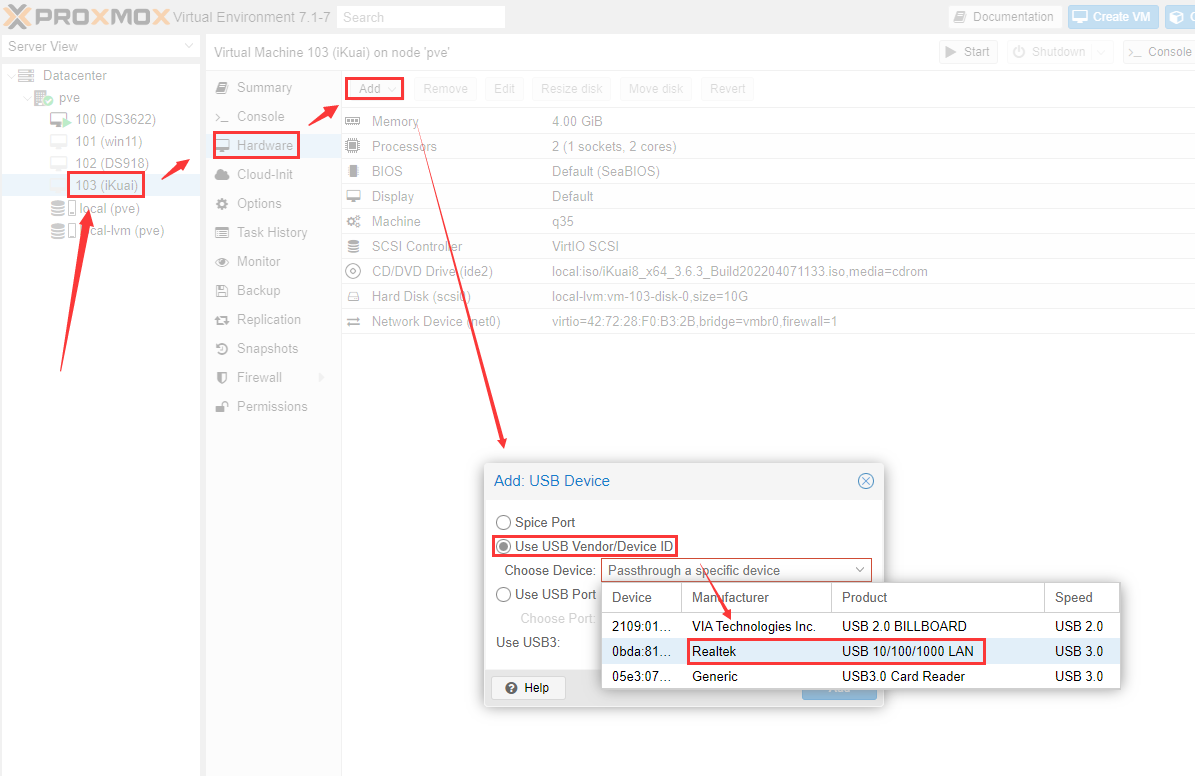This screenshot has width=1195, height=776.
Task: Click the Documentation button
Action: click(x=1004, y=17)
